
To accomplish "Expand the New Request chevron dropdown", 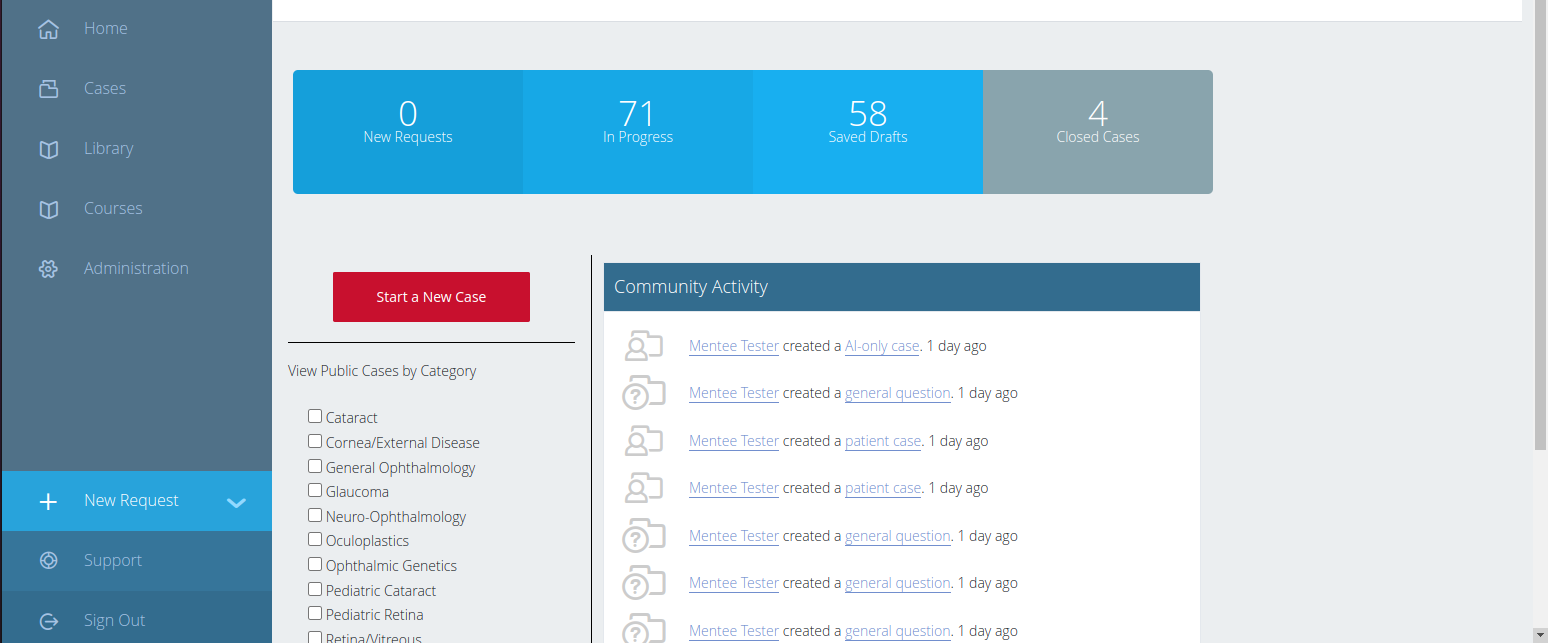I will (x=236, y=502).
